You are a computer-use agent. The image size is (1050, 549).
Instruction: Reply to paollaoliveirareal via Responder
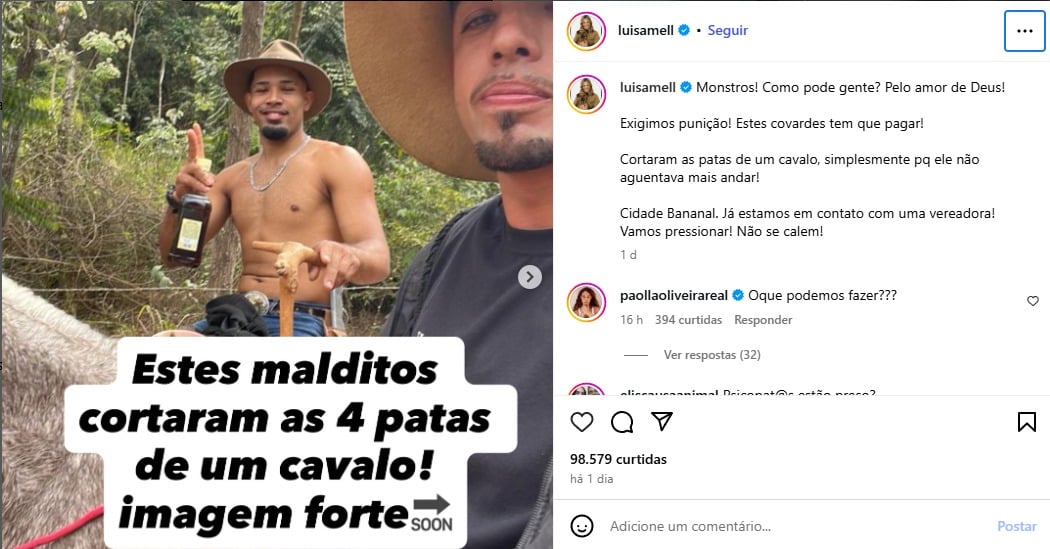pos(763,320)
